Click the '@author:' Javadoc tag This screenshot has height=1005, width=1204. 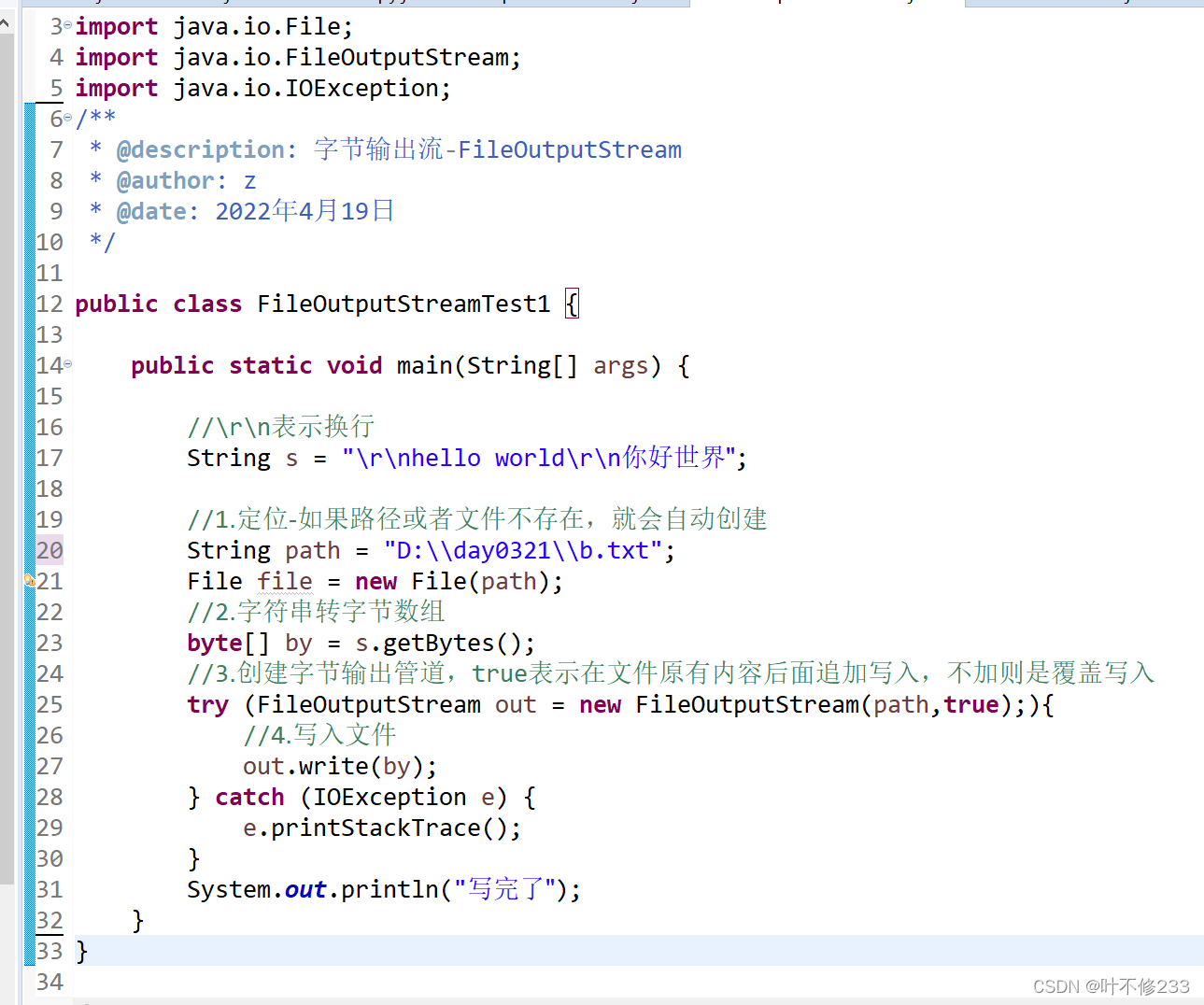[172, 180]
